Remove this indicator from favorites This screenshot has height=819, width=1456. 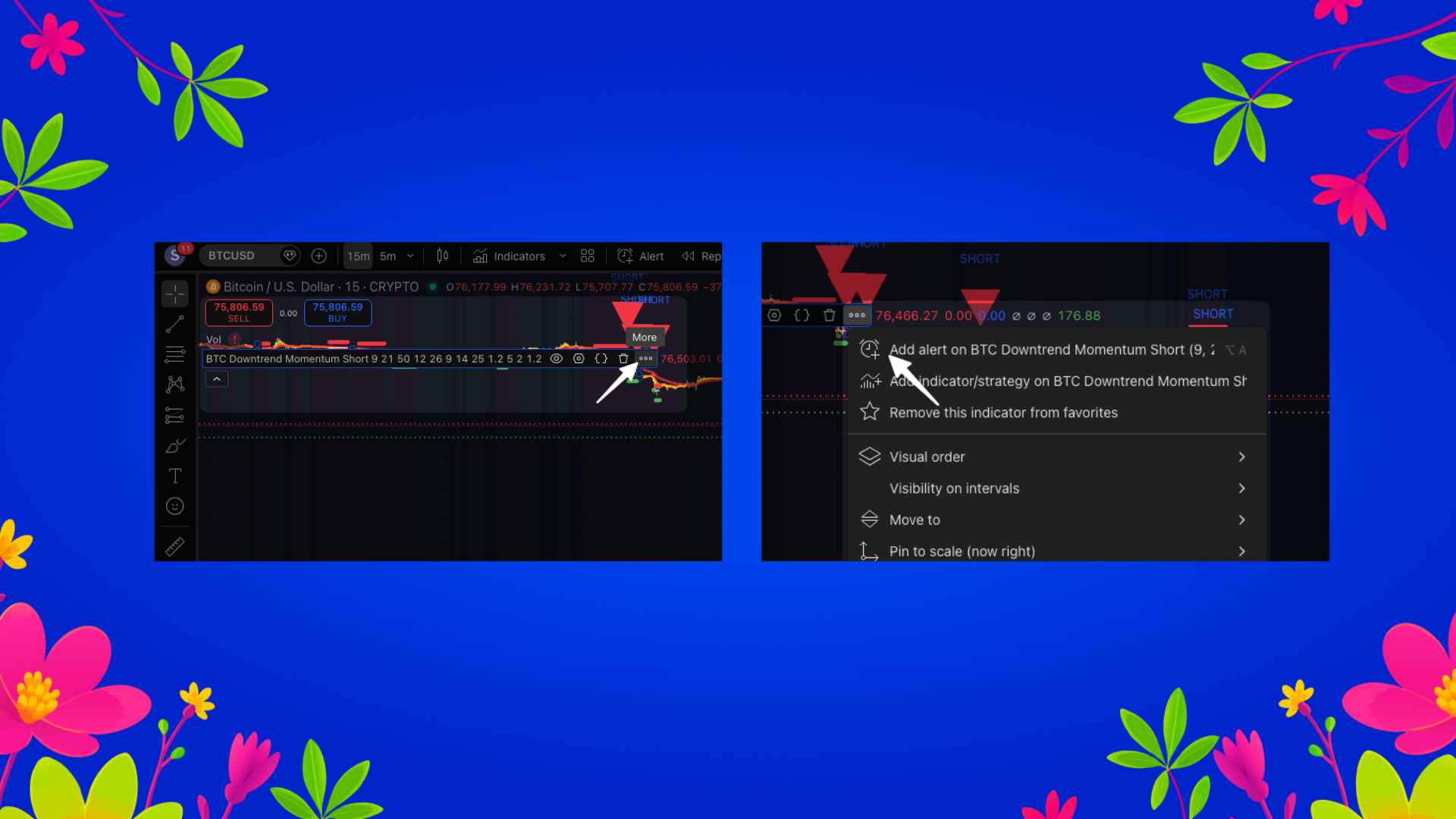tap(1003, 413)
